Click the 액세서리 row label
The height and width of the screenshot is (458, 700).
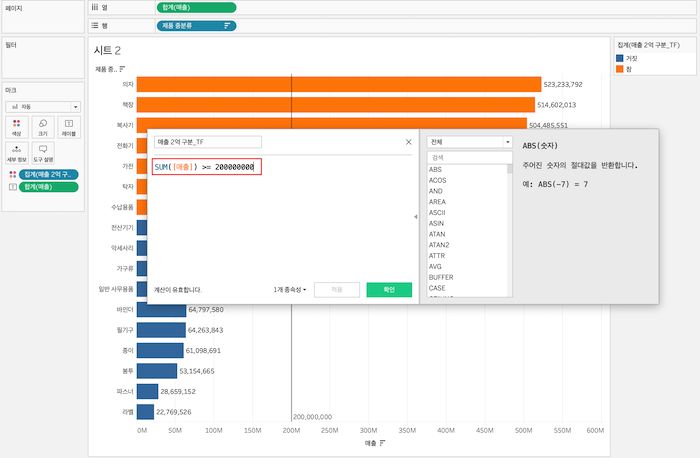122,248
